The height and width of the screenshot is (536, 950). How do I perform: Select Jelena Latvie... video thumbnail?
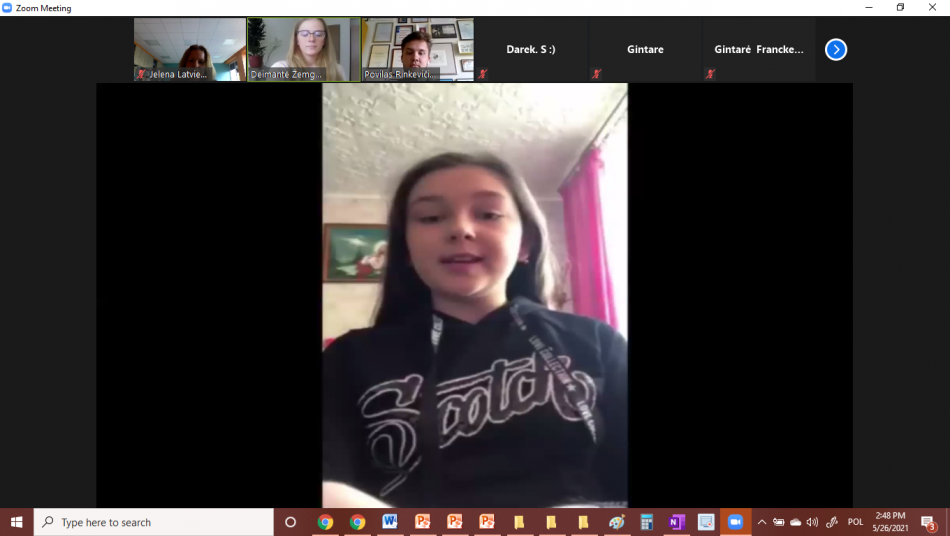pos(190,49)
